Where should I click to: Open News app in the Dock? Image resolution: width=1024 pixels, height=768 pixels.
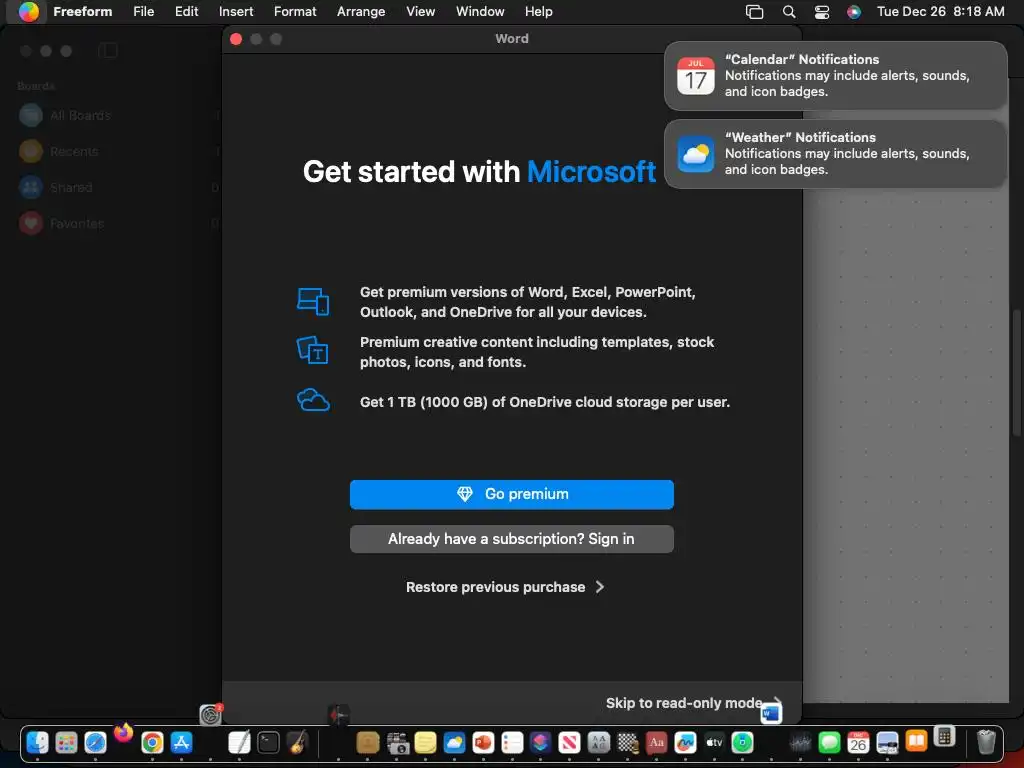pos(569,743)
